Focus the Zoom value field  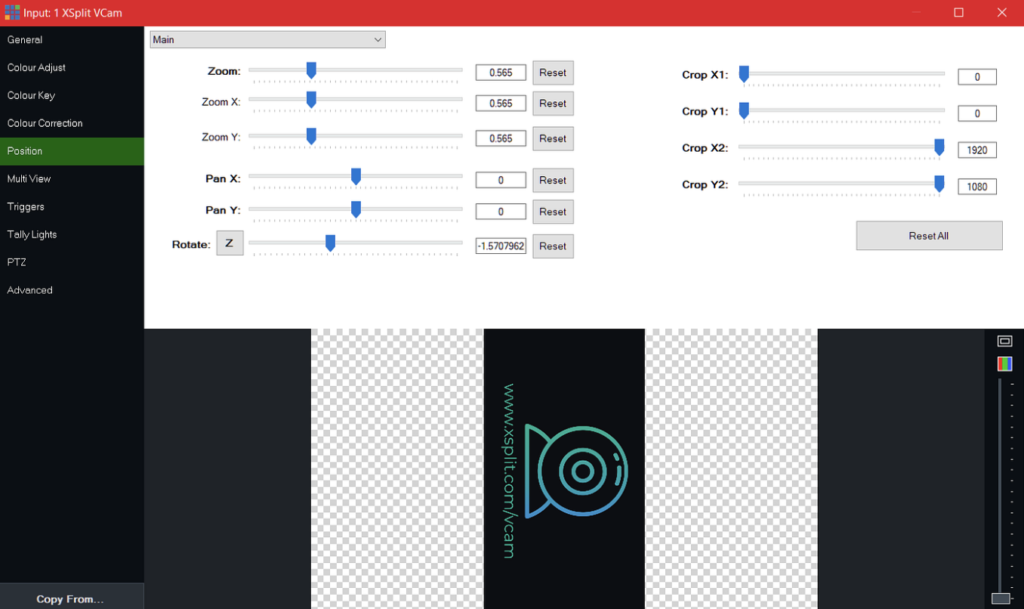point(501,72)
